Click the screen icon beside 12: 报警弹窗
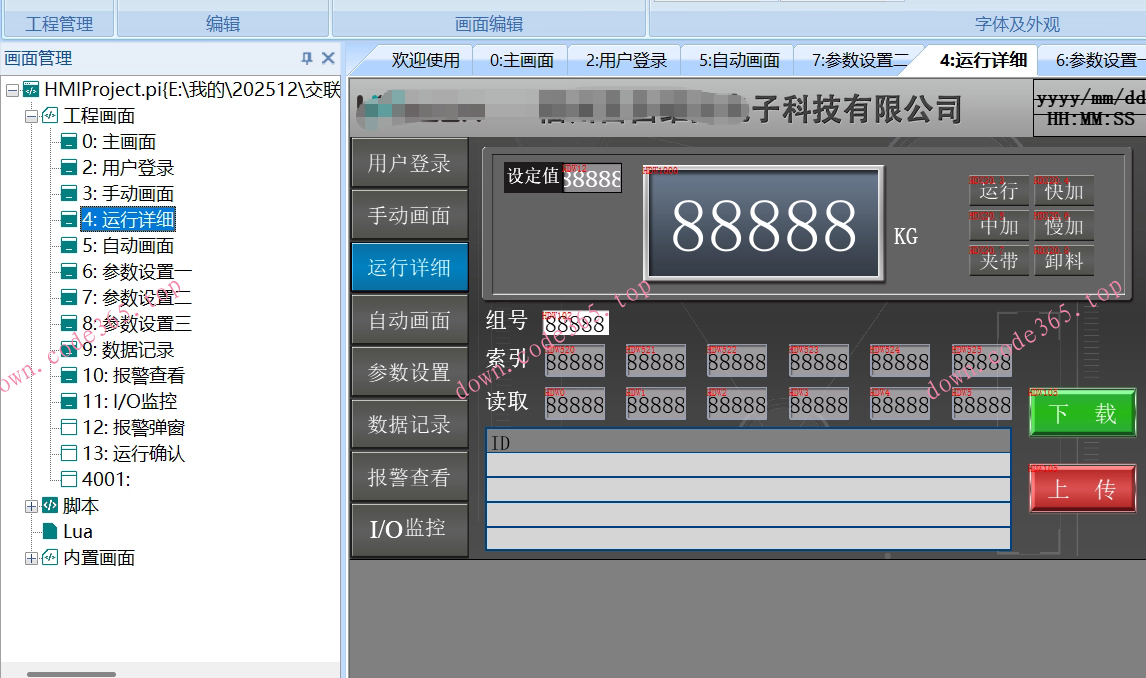Viewport: 1146px width, 678px height. [x=69, y=428]
